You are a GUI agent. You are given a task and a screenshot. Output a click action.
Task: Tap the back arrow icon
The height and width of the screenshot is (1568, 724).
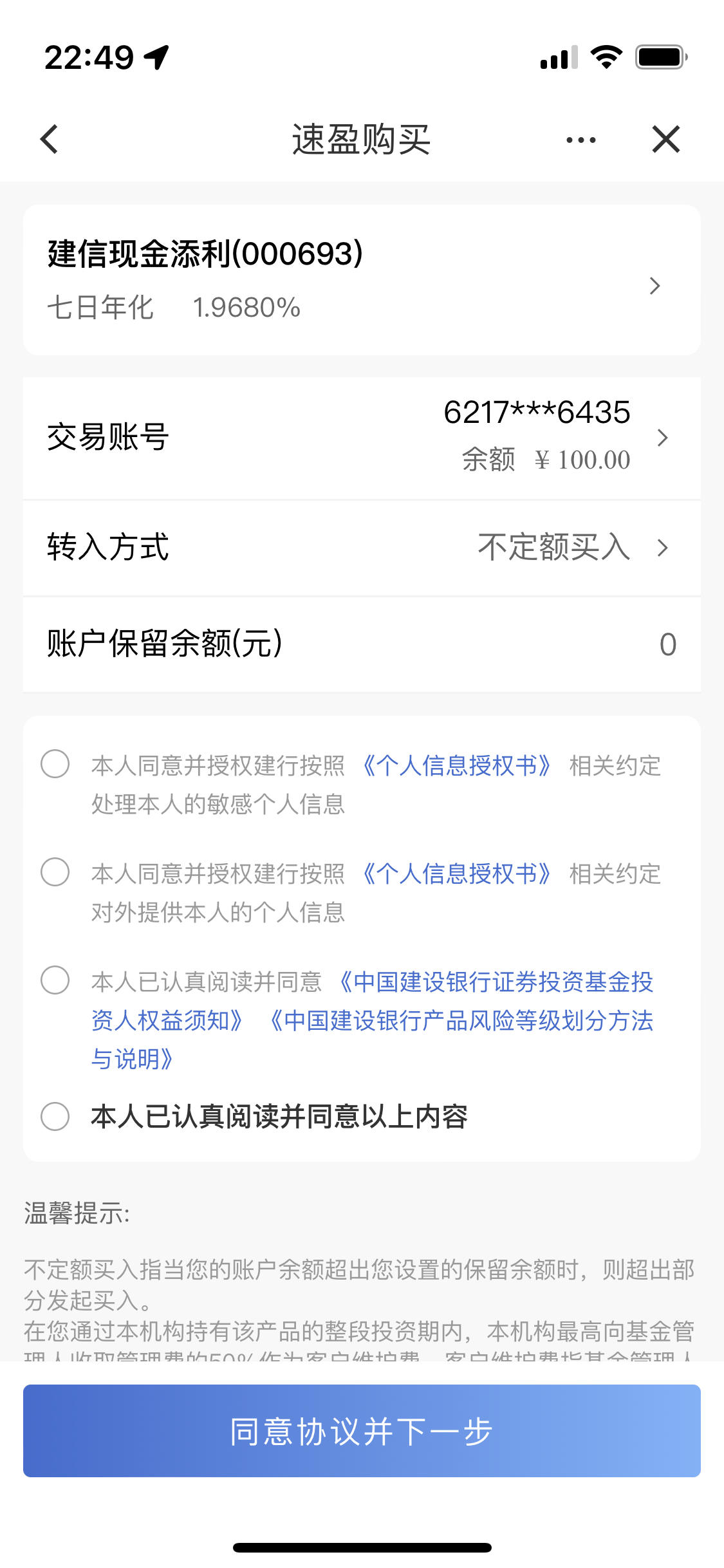coord(50,139)
